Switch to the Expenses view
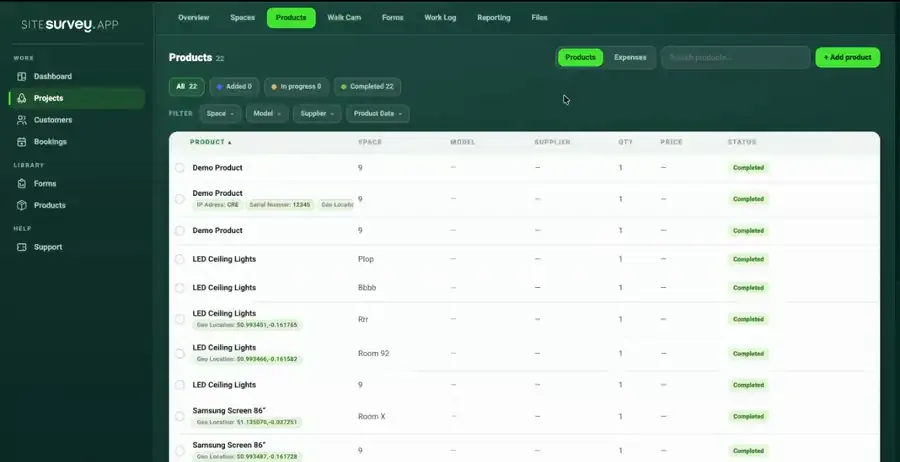900x462 pixels. tap(630, 57)
